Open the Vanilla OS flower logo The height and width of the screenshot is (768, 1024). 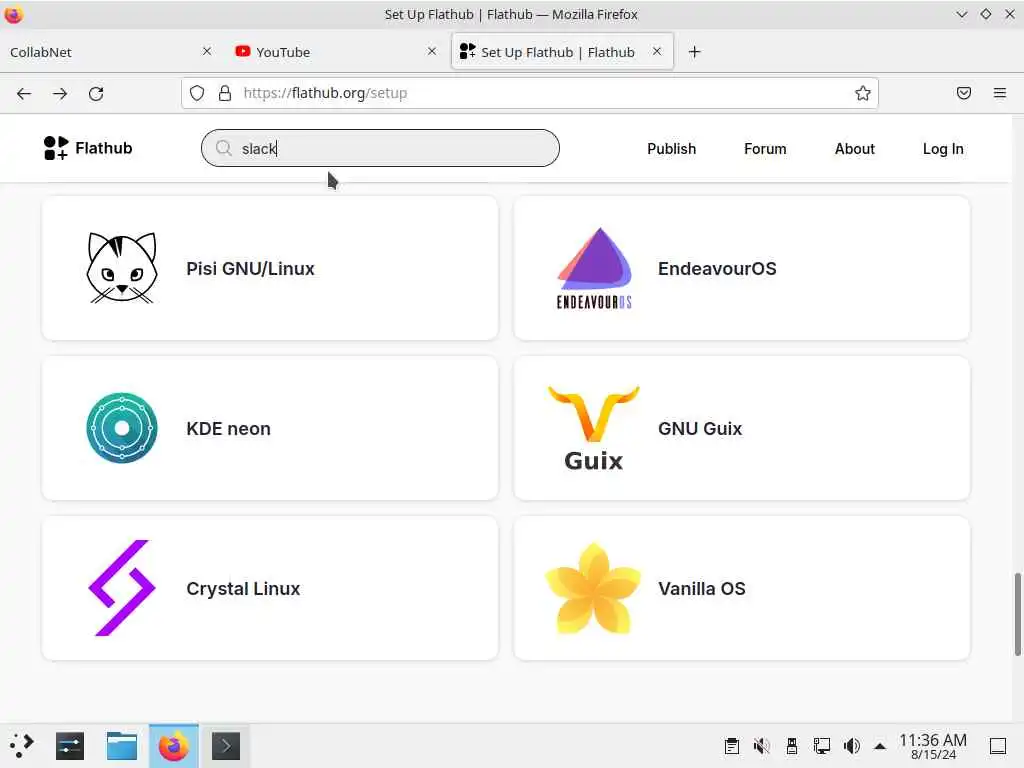coord(594,588)
